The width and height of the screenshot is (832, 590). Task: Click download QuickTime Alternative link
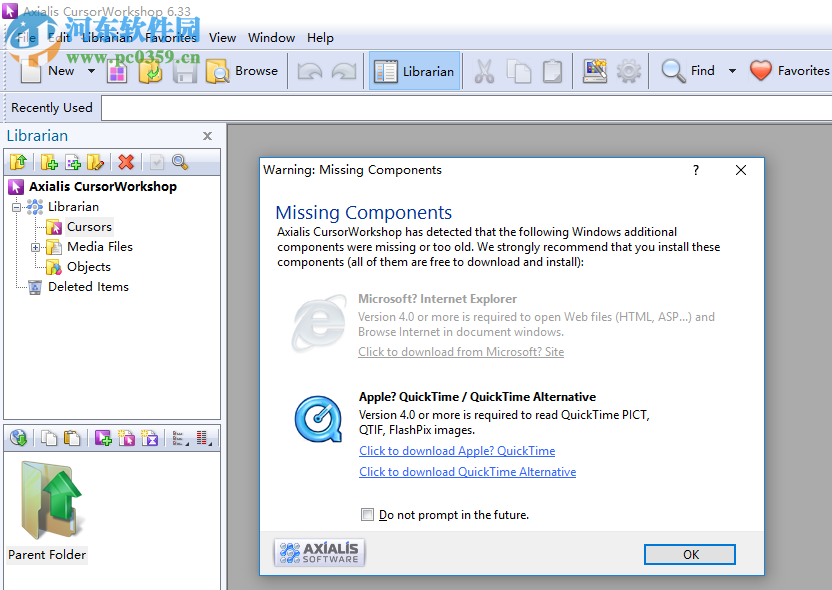pos(467,472)
